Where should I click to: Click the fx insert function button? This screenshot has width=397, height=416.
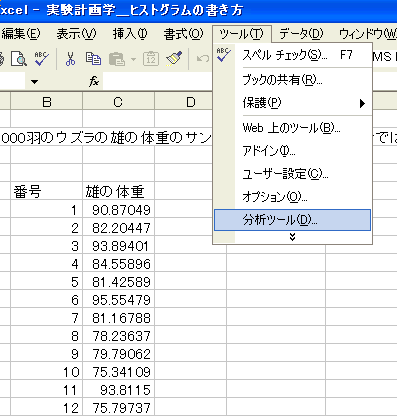pyautogui.click(x=94, y=81)
